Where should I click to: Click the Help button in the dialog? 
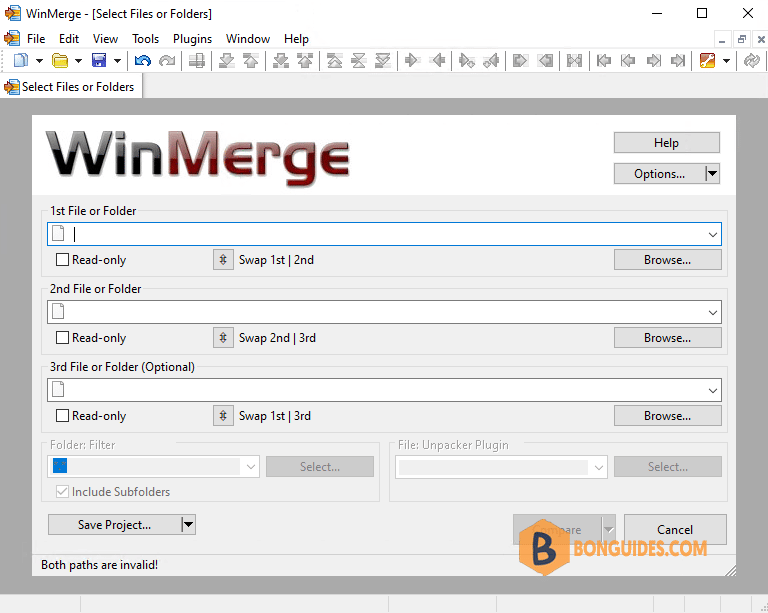tap(667, 142)
